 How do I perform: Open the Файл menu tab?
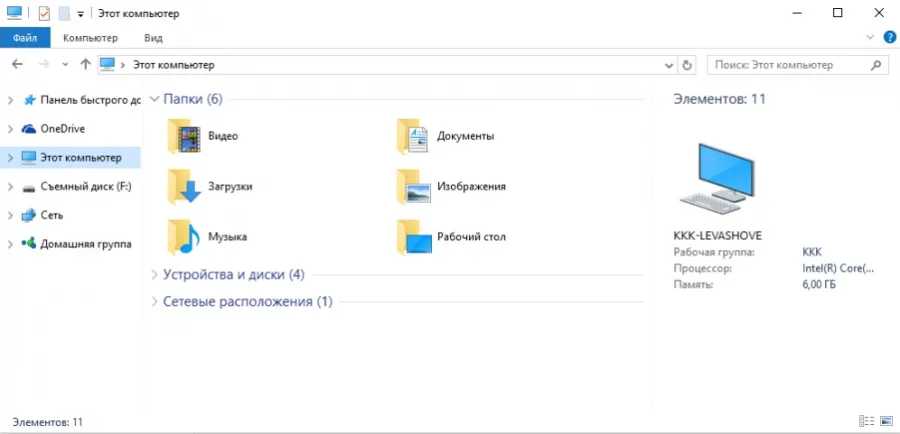[x=25, y=38]
